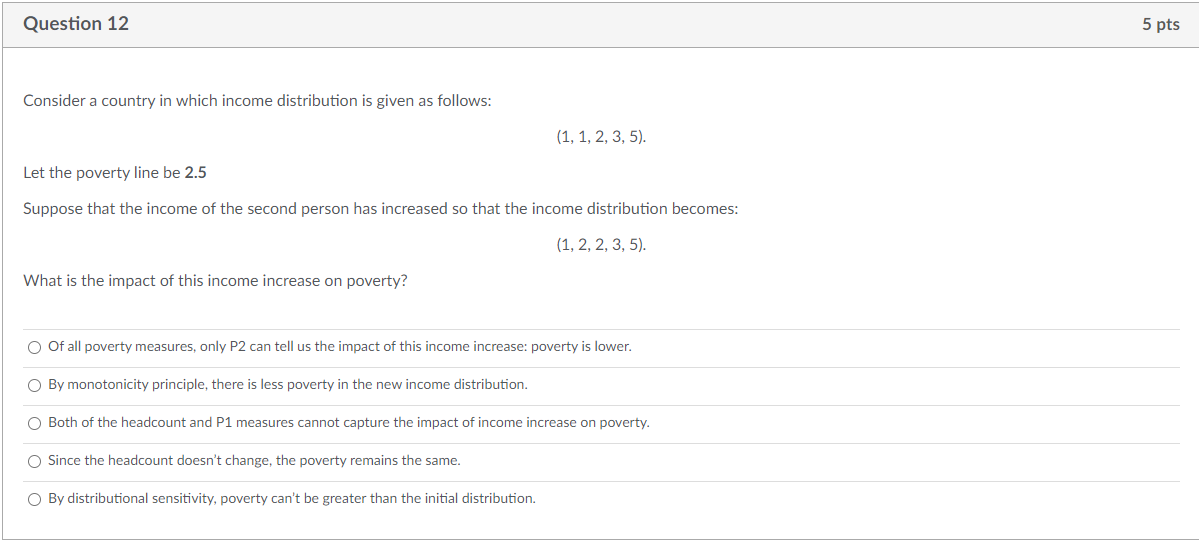Image resolution: width=1199 pixels, height=540 pixels.
Task: Pick the 'poverty remains the same' radio button
Action: point(34,461)
